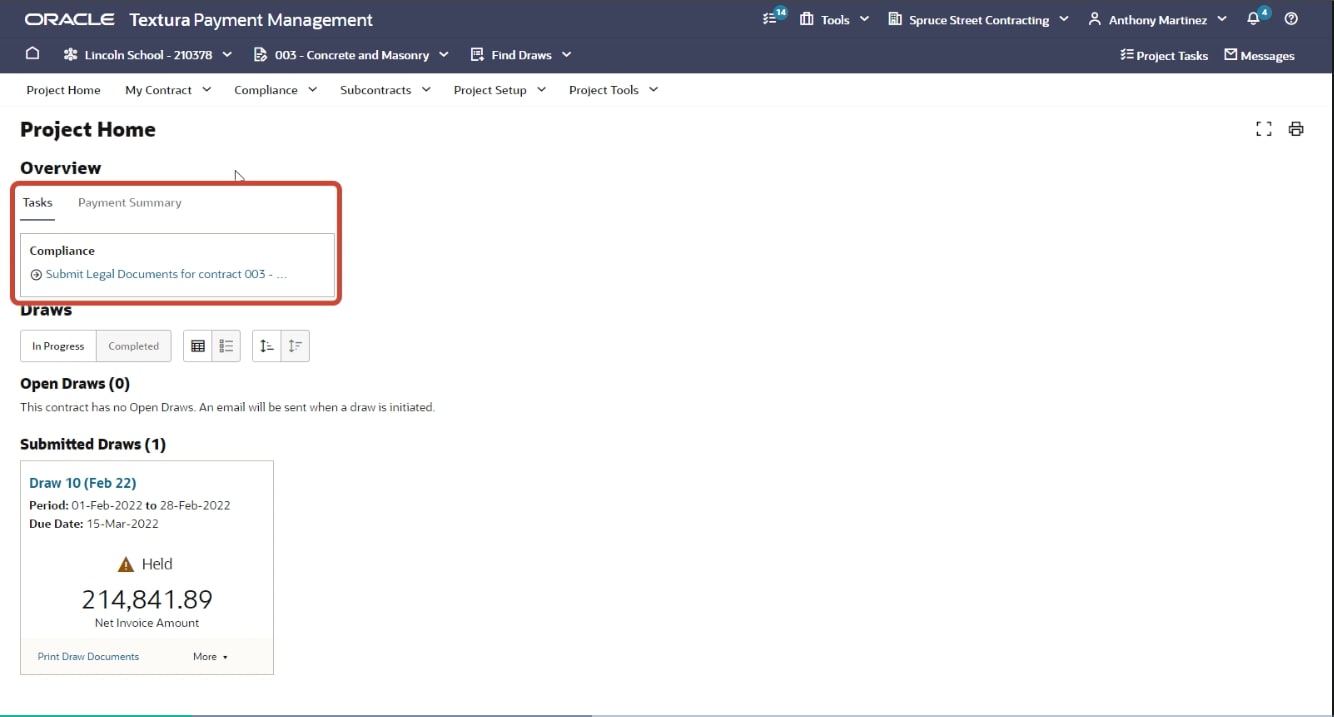Expand the 003 - Concrete and Masonry contract selector
Viewport: 1334px width, 717px height.
(351, 55)
